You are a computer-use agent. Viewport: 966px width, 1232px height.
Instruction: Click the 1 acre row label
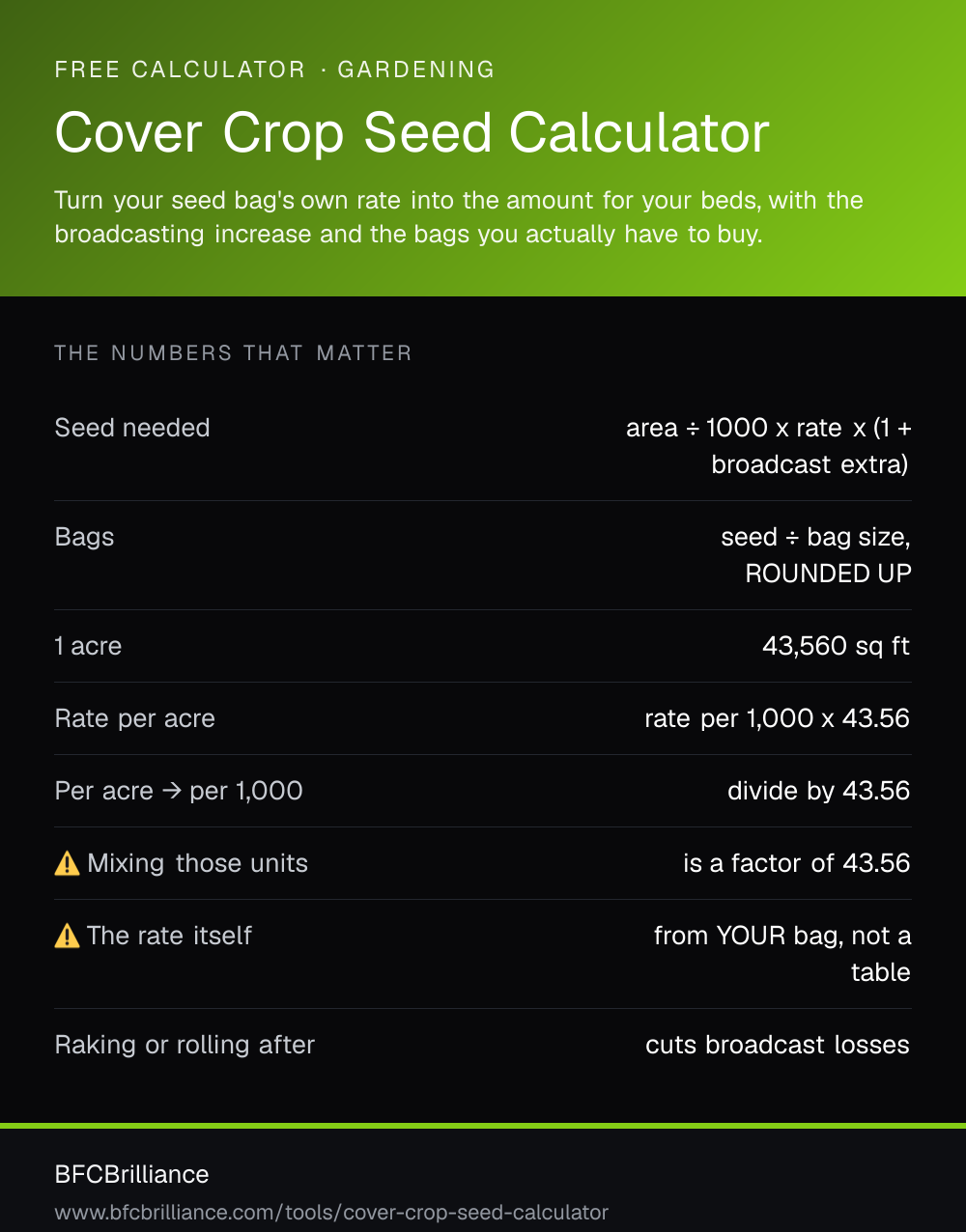[88, 646]
